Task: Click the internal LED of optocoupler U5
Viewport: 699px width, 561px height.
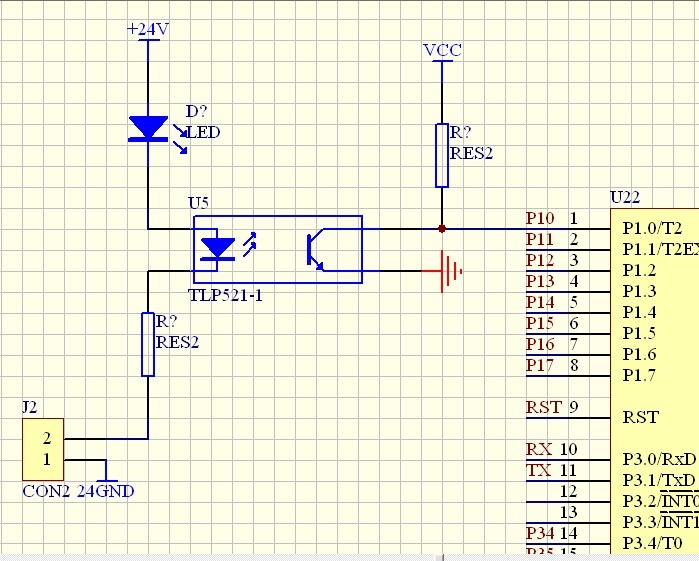Action: coord(217,247)
